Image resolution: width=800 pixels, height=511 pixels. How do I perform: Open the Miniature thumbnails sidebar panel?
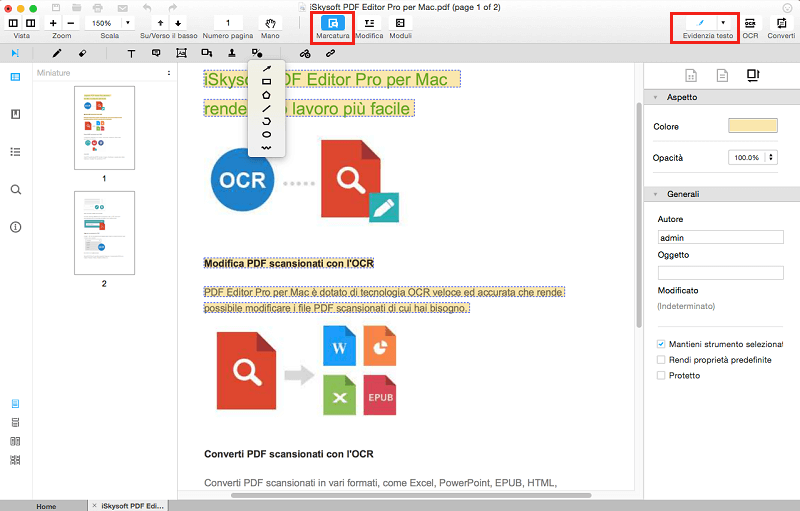pyautogui.click(x=15, y=77)
